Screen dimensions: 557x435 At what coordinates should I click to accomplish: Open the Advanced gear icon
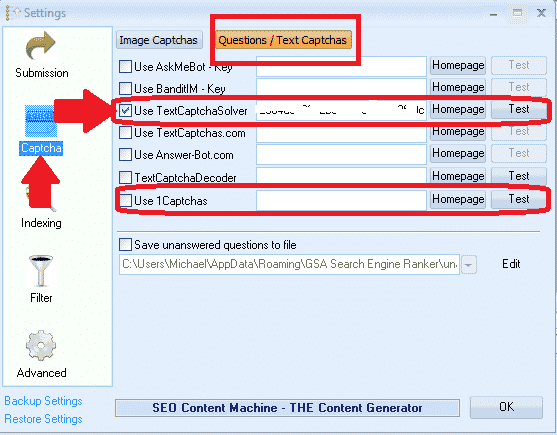pyautogui.click(x=41, y=346)
